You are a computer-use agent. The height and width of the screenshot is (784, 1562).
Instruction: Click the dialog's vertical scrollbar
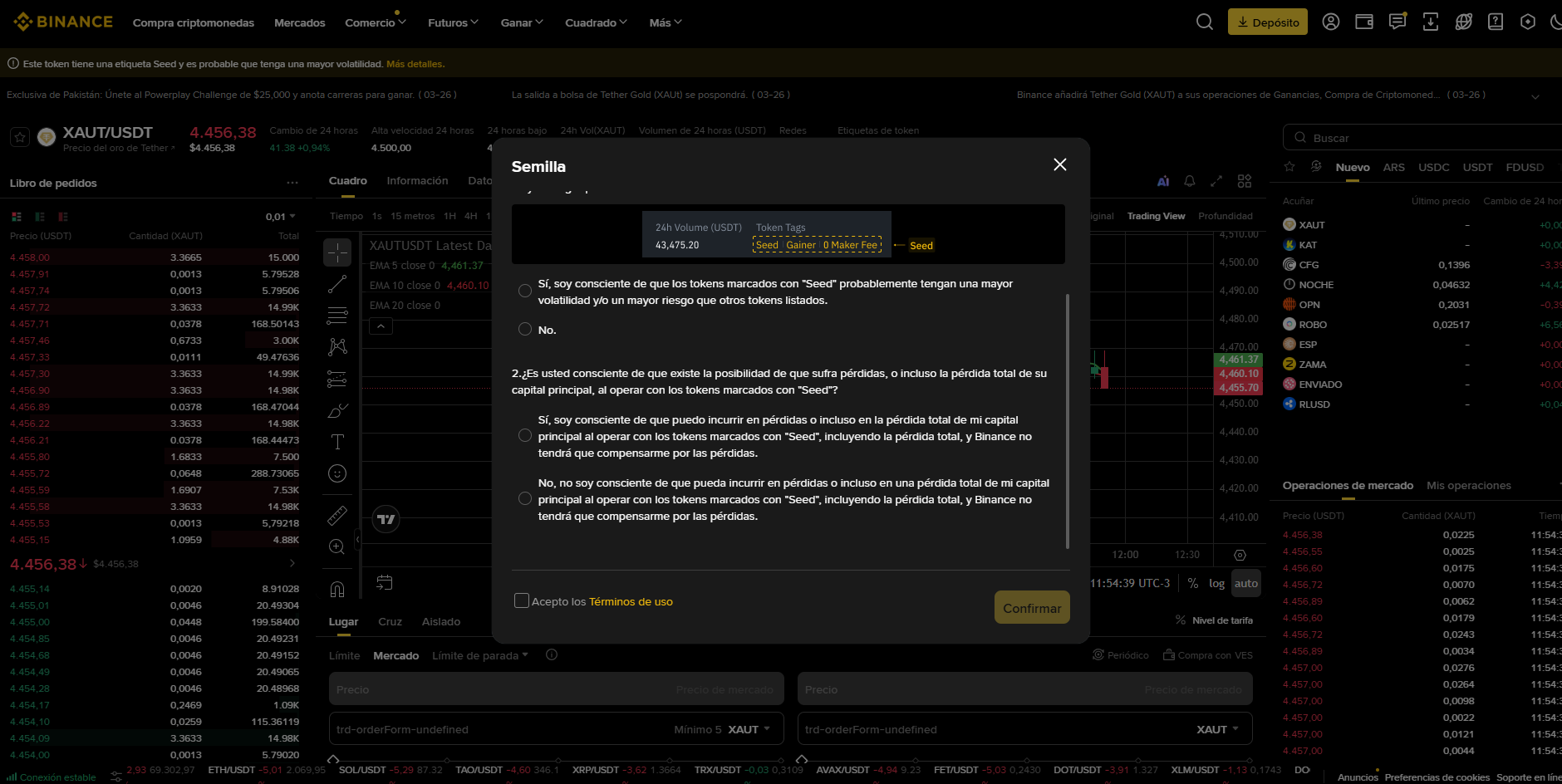(x=1067, y=420)
